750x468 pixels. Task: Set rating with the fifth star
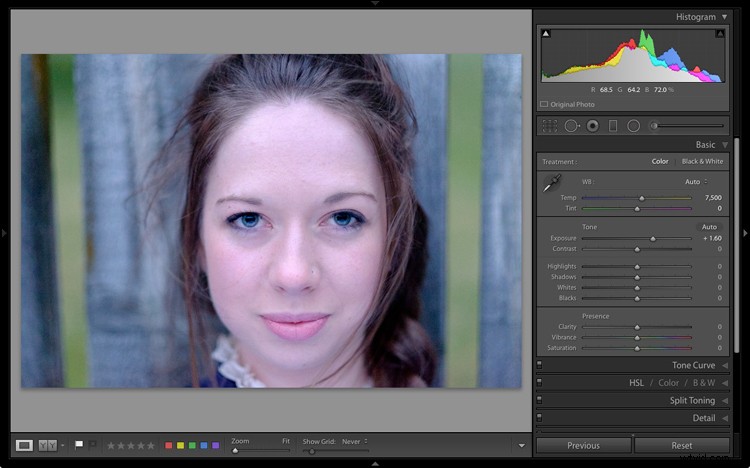coord(151,446)
